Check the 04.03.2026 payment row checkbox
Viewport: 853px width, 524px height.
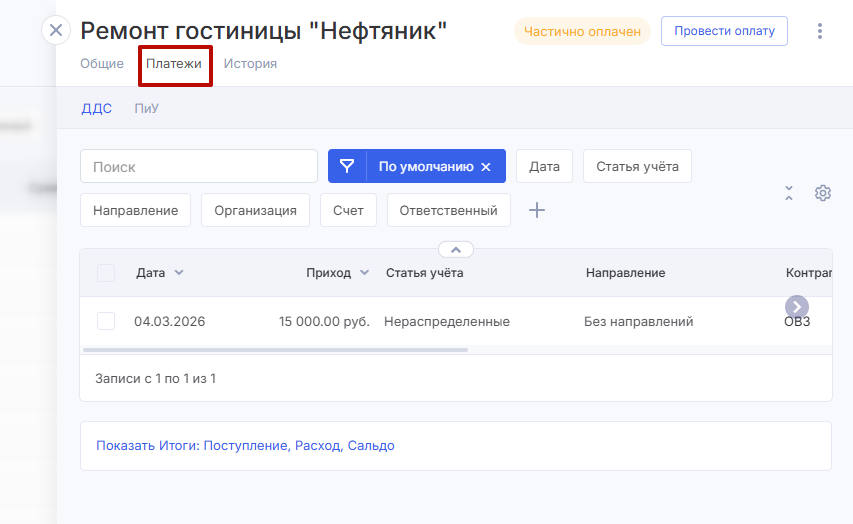[106, 321]
